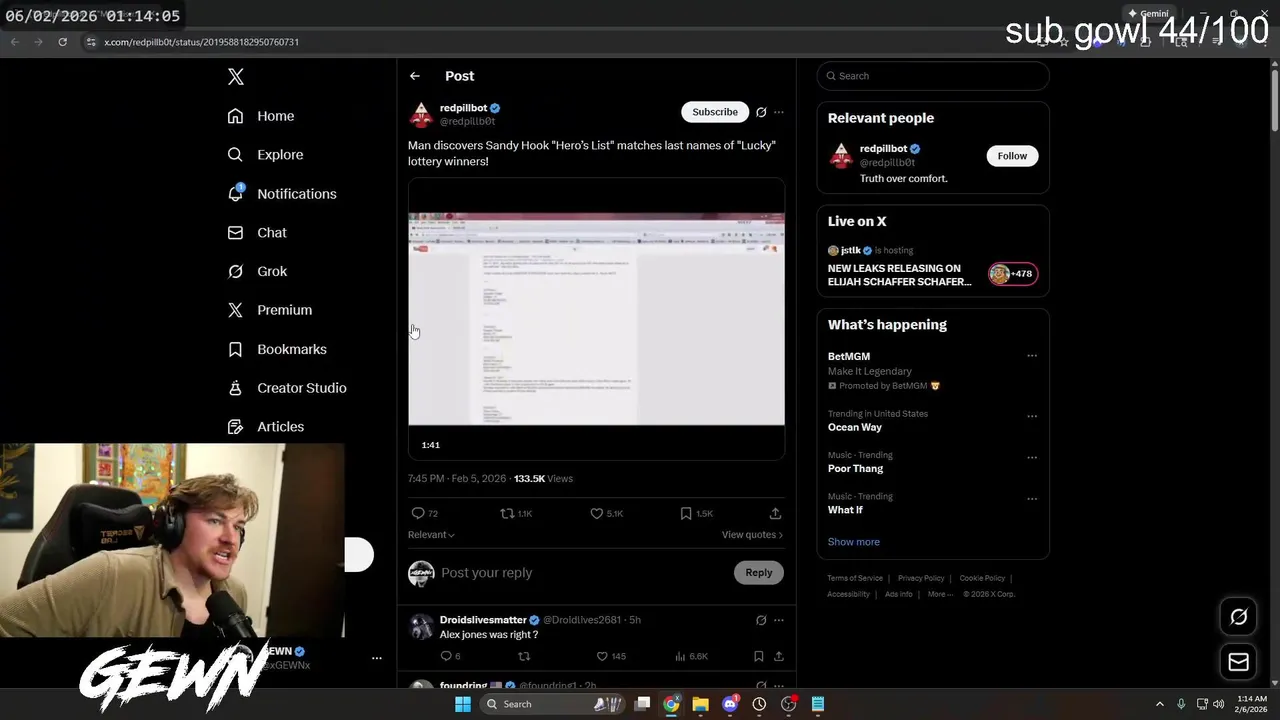The height and width of the screenshot is (720, 1280).
Task: Follow redpillbot in Relevant people
Action: (1012, 156)
